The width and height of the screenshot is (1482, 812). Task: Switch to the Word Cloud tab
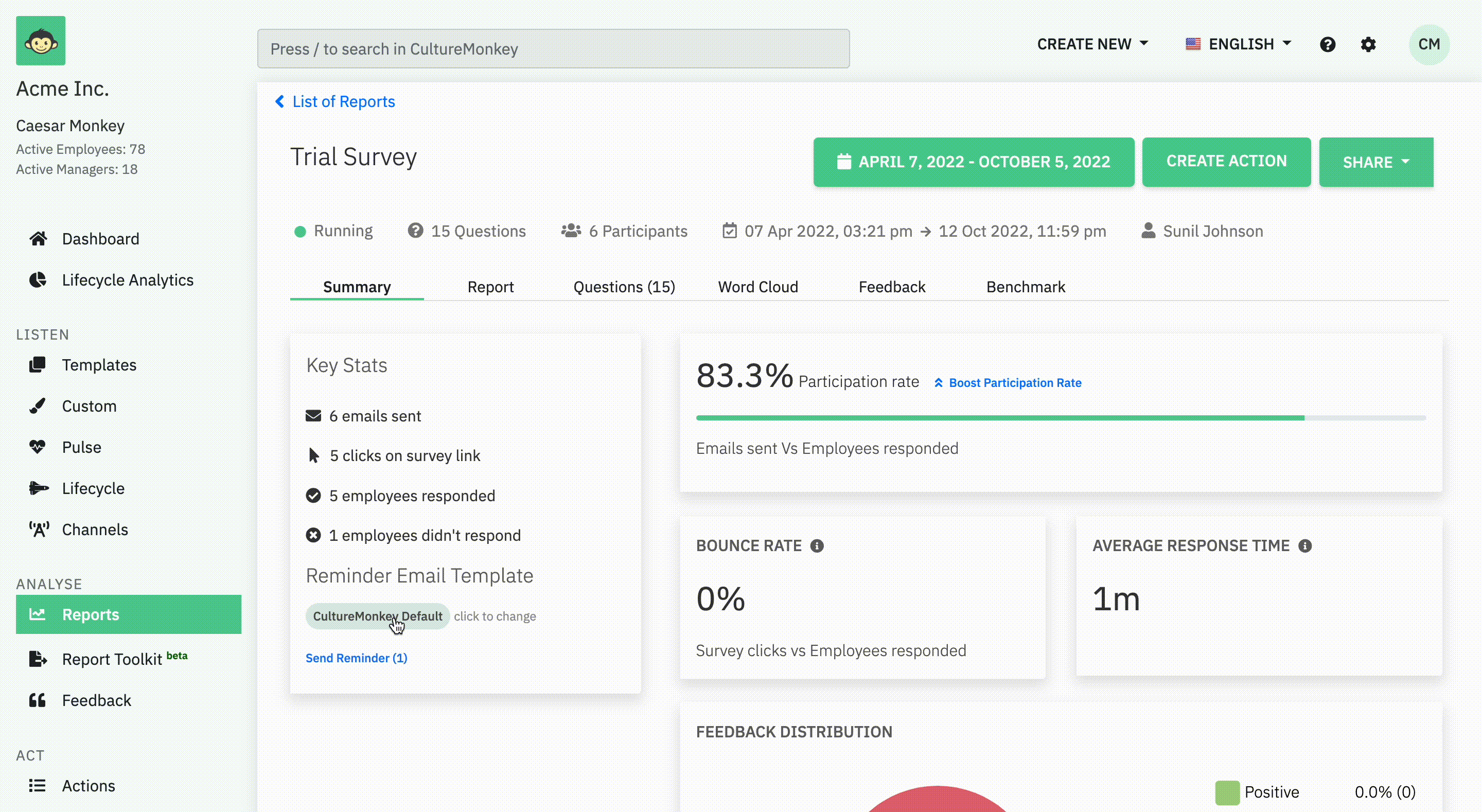click(758, 287)
